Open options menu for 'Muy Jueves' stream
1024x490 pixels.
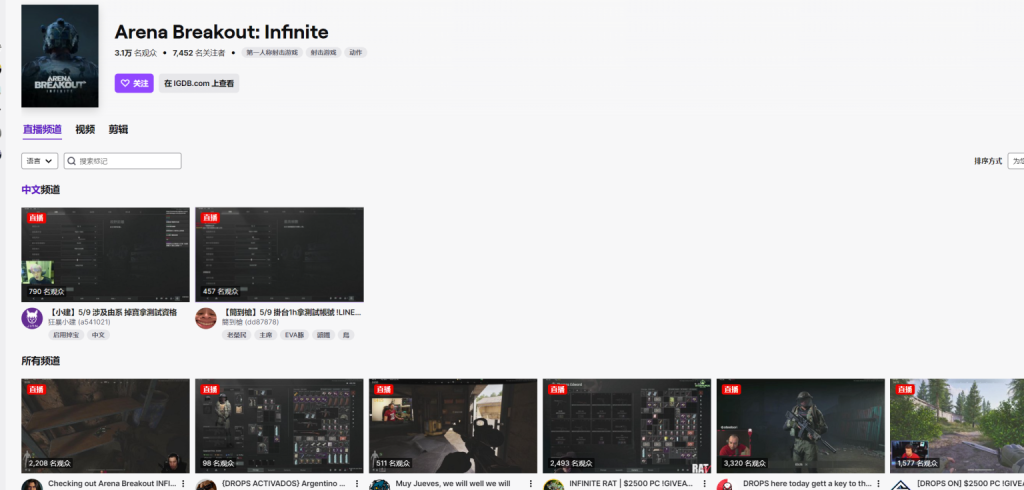click(x=530, y=483)
